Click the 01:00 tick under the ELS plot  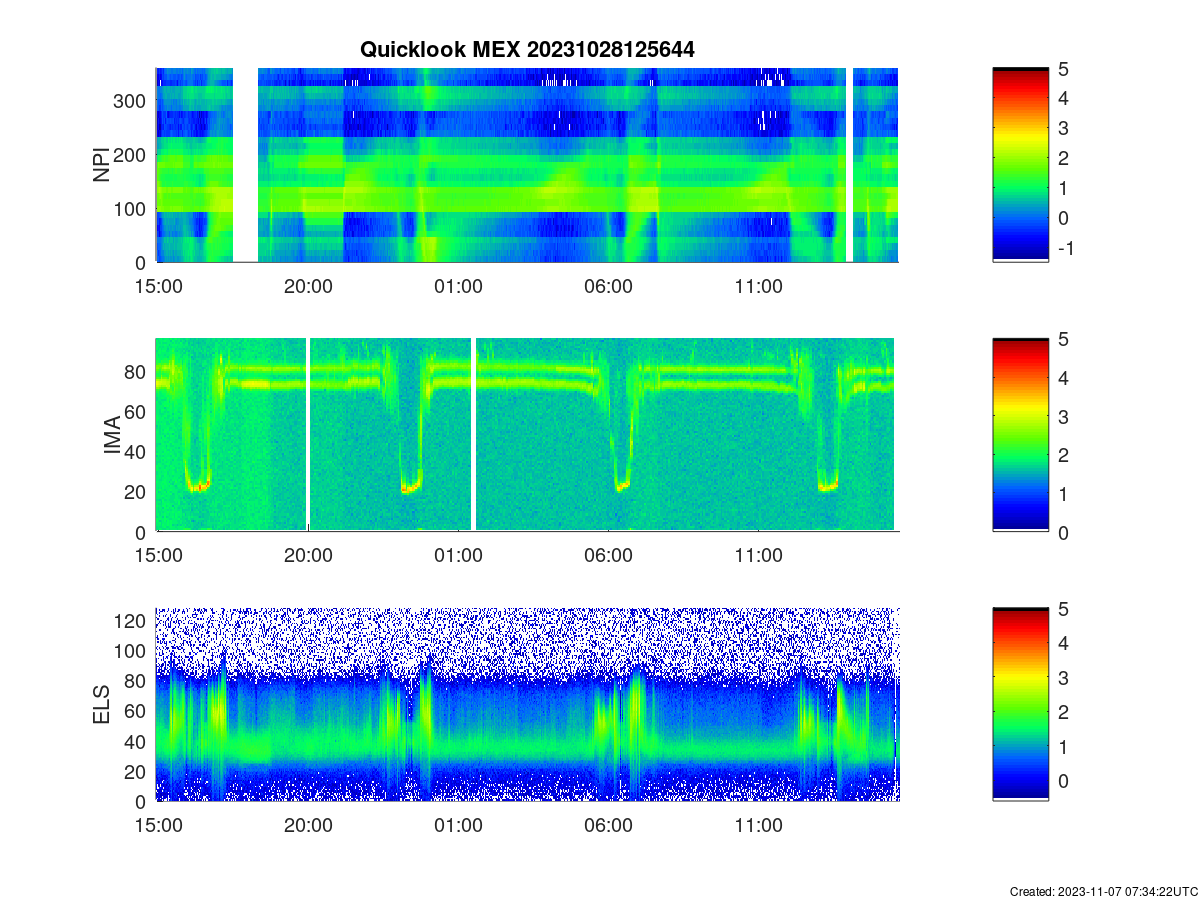point(458,826)
